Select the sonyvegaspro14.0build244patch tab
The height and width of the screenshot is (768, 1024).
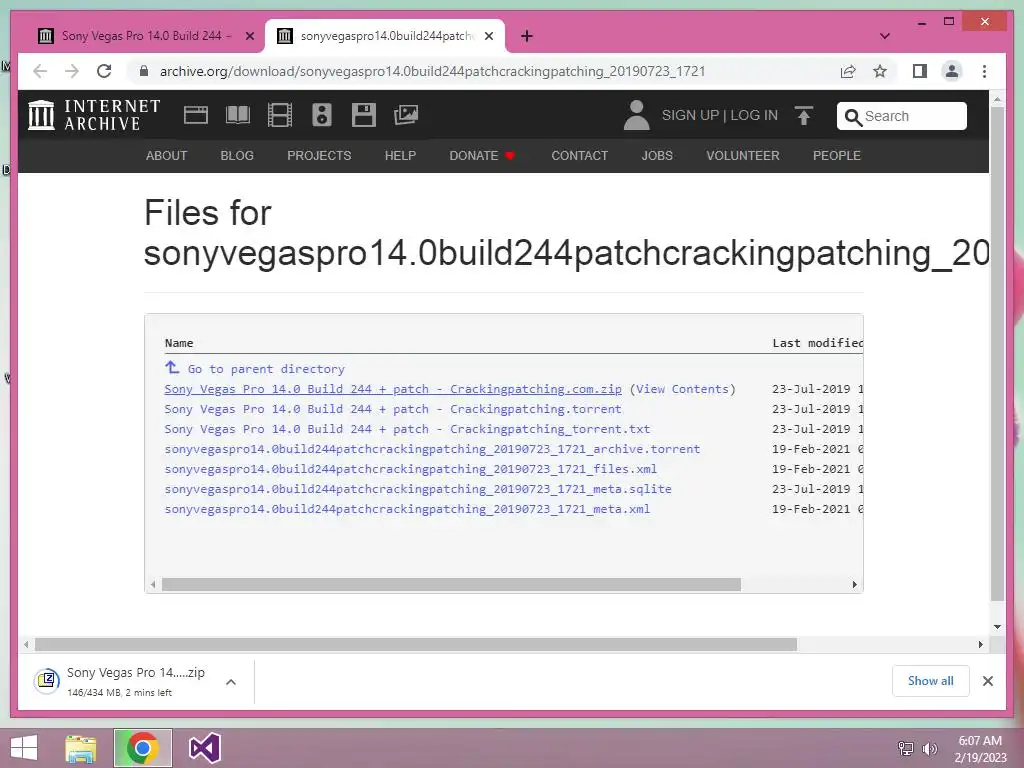(385, 36)
